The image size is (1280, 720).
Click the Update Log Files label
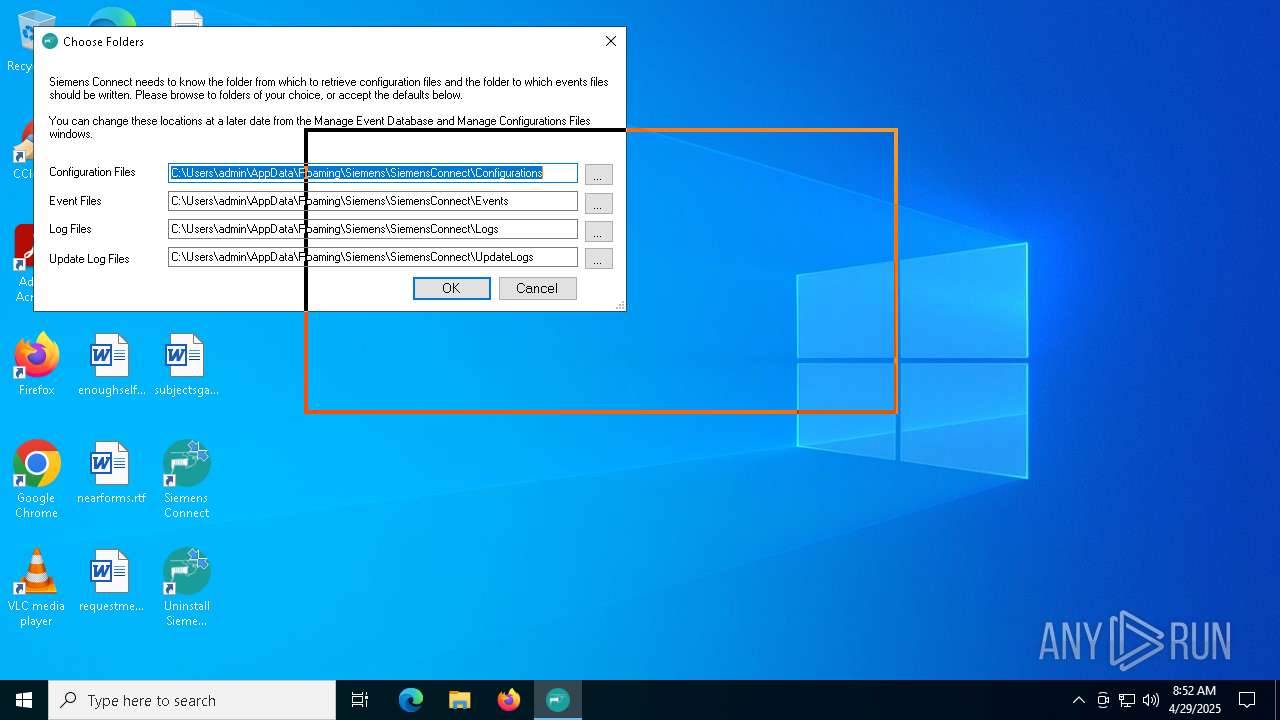89,259
